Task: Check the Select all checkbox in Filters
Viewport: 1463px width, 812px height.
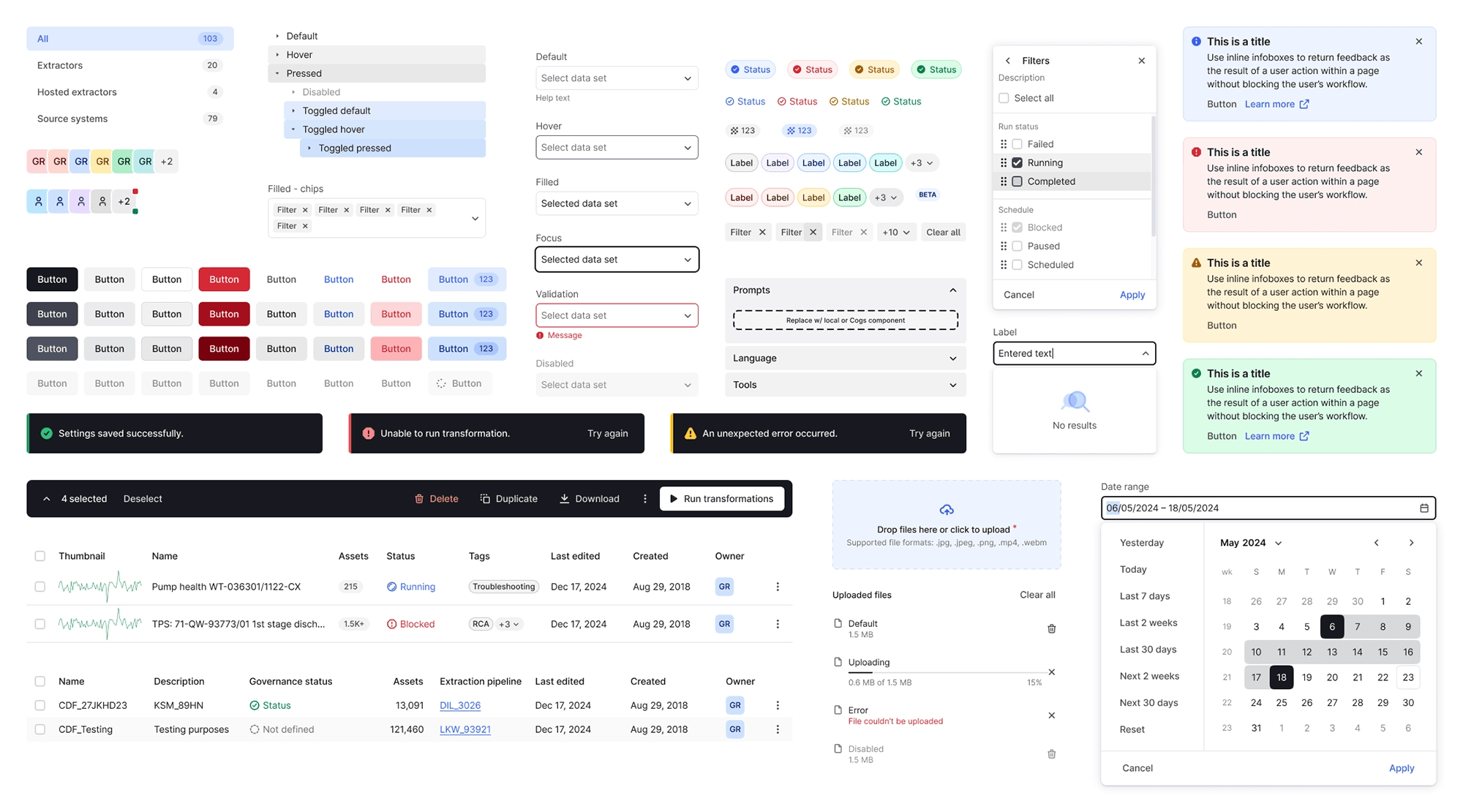Action: [1004, 98]
